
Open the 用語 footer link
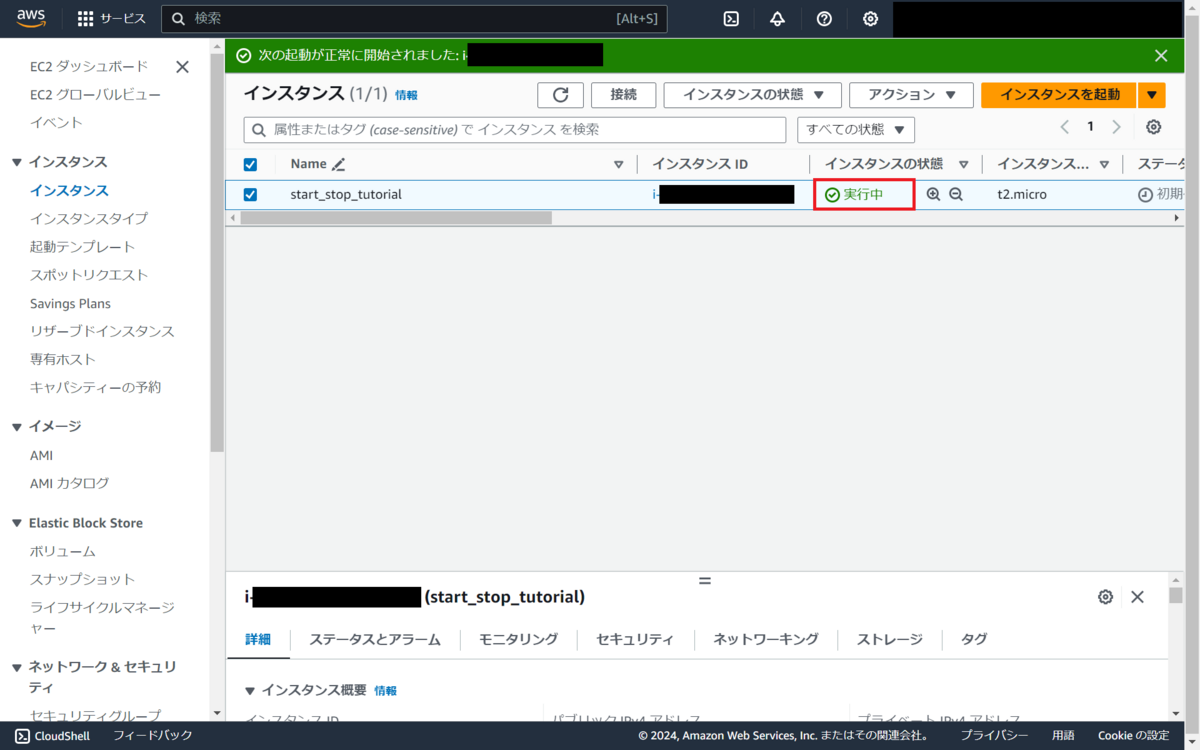(1063, 736)
